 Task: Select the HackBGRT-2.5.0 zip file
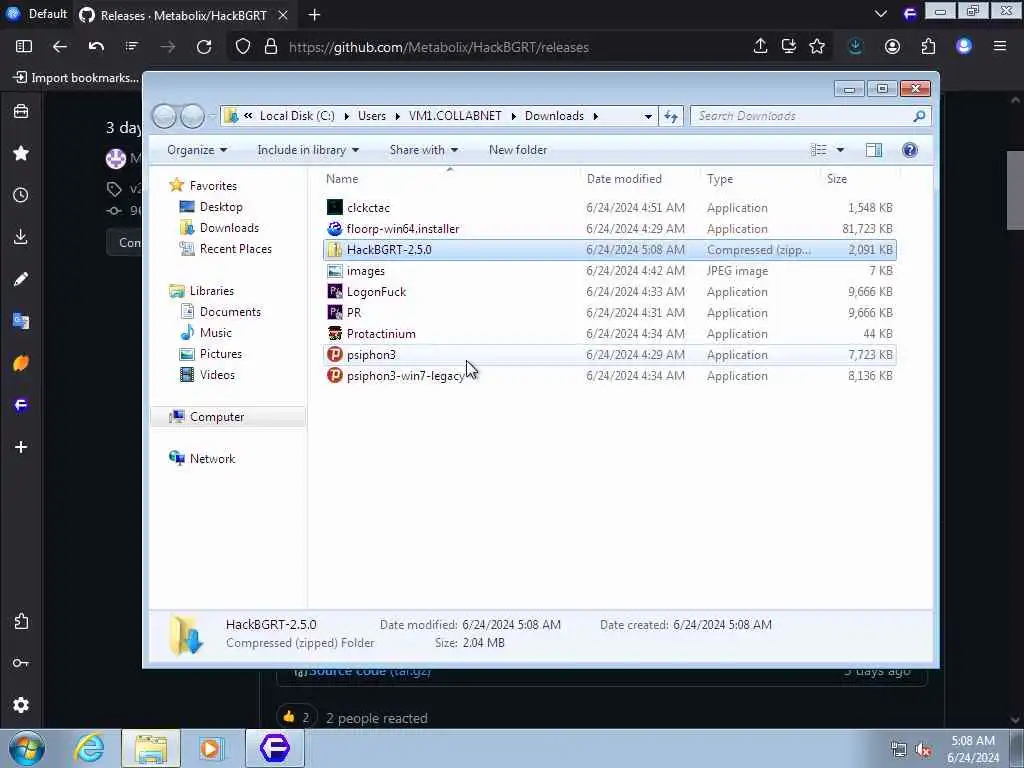click(609, 249)
